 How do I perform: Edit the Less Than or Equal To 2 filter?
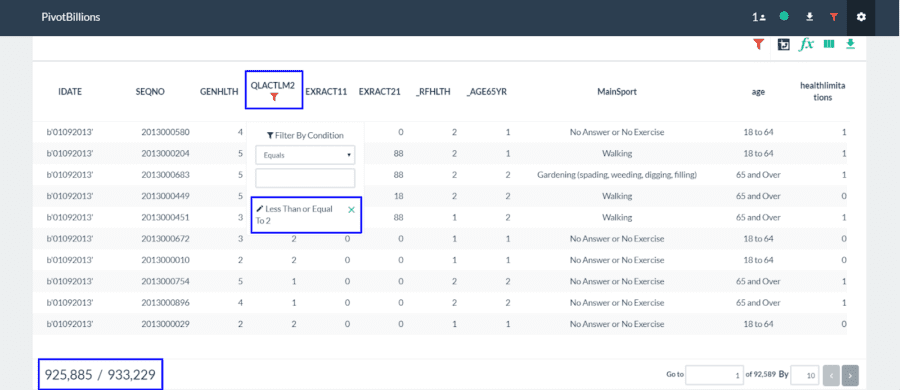(x=259, y=209)
